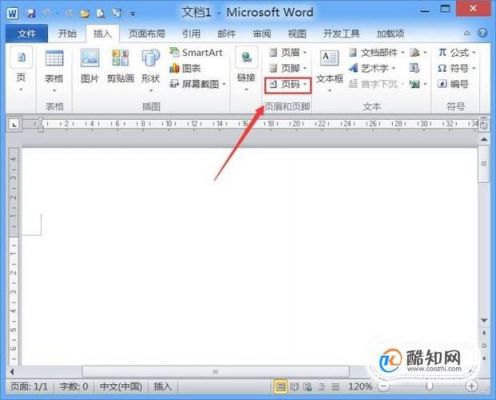Screen dimensions: 496x400
Task: Click the horizontal scrollbar left arrow
Action: [x=12, y=372]
